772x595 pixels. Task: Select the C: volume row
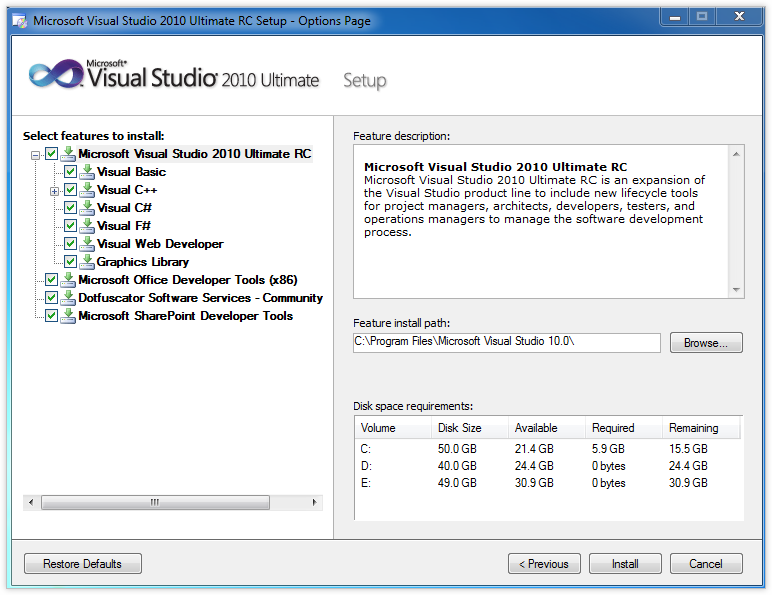click(548, 449)
